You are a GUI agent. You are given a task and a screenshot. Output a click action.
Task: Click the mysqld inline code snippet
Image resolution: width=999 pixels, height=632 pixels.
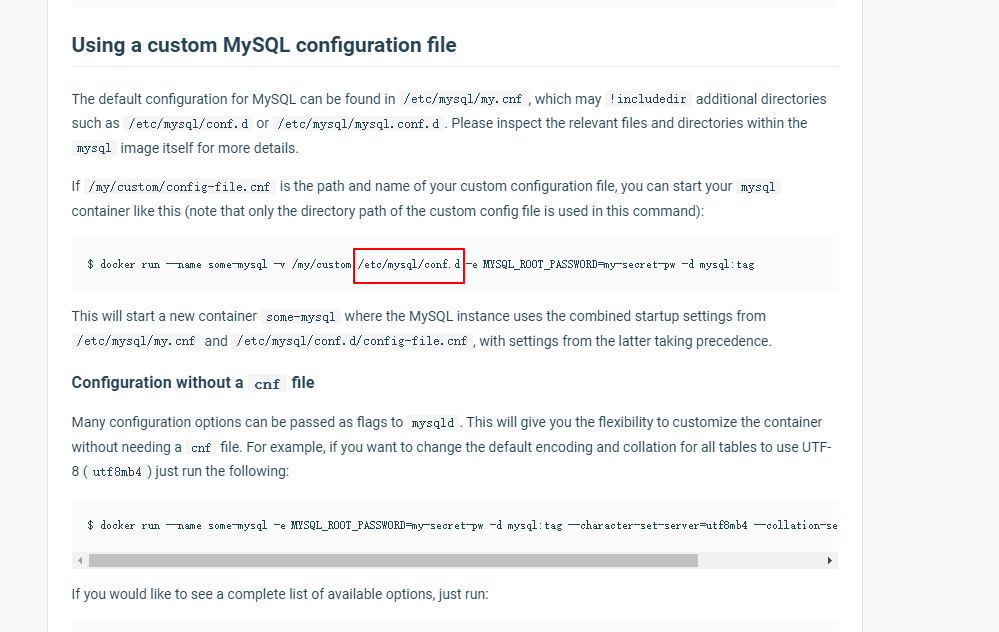click(432, 423)
